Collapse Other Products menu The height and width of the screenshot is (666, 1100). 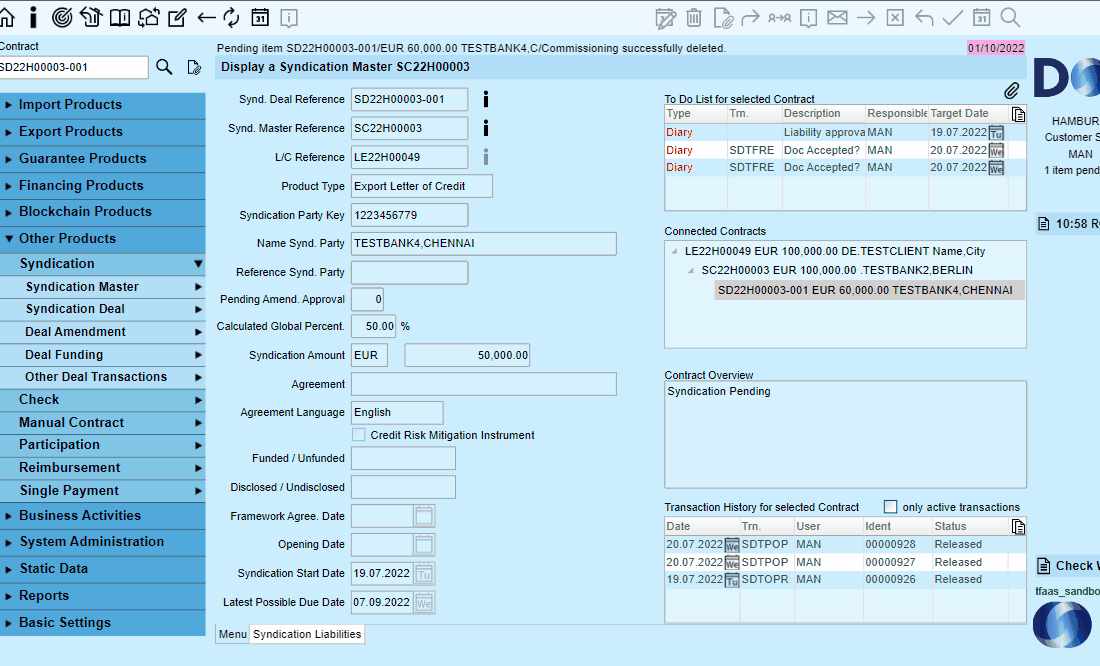(102, 239)
